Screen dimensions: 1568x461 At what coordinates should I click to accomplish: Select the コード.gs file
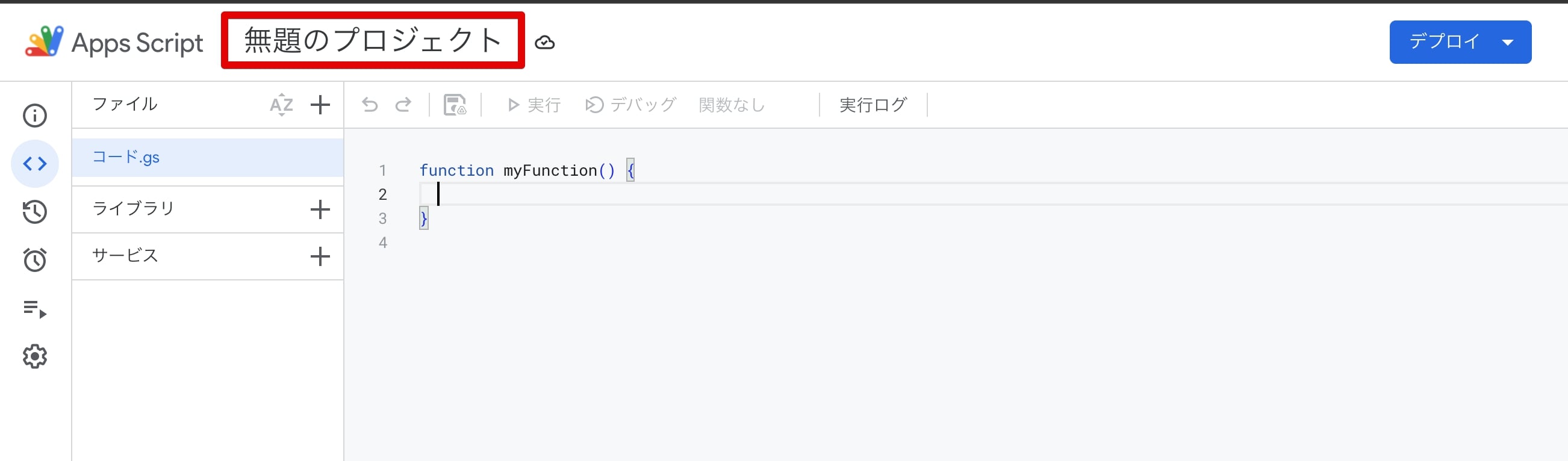point(208,158)
